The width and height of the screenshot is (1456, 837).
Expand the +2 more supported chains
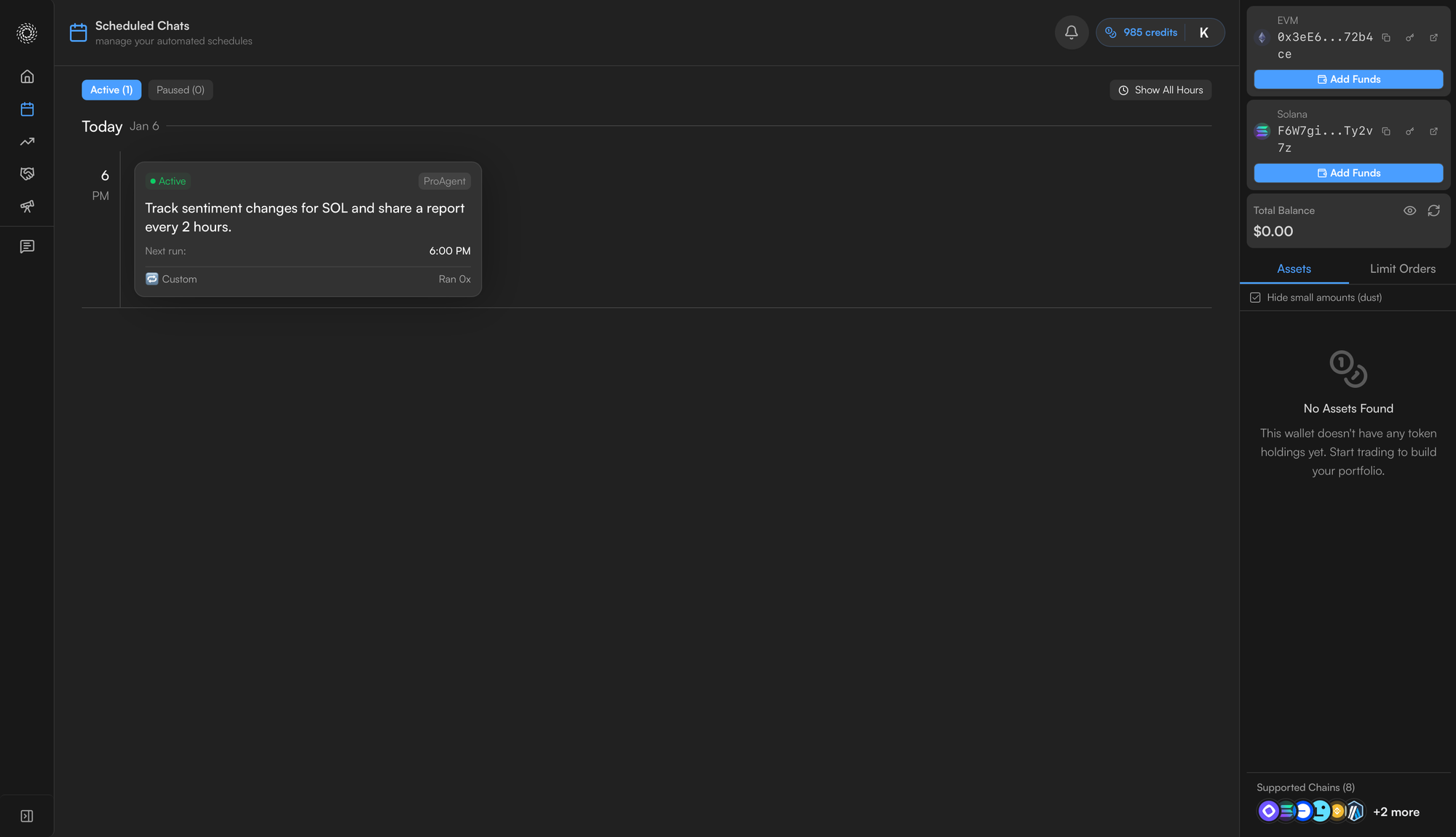click(x=1396, y=812)
